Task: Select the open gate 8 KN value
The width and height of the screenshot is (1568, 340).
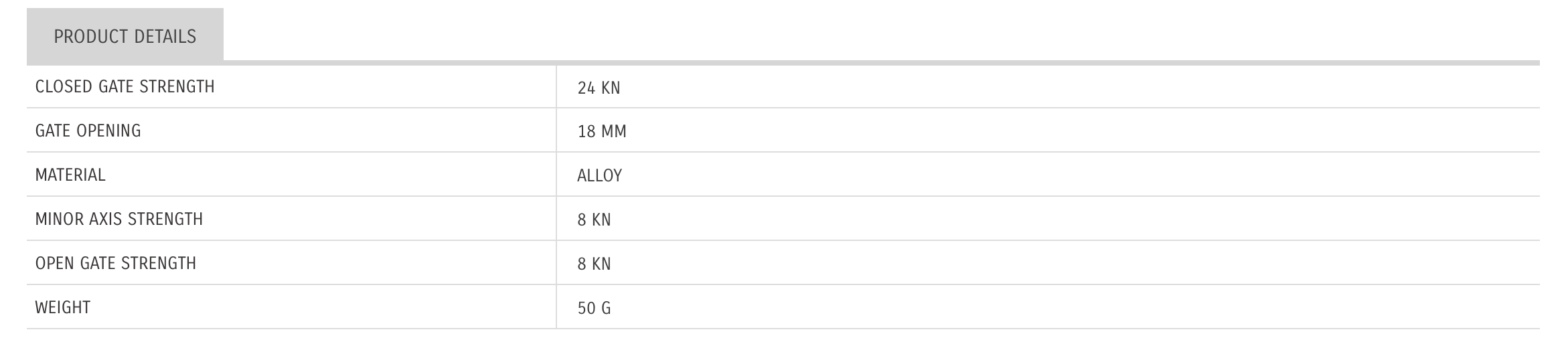Action: tap(594, 264)
